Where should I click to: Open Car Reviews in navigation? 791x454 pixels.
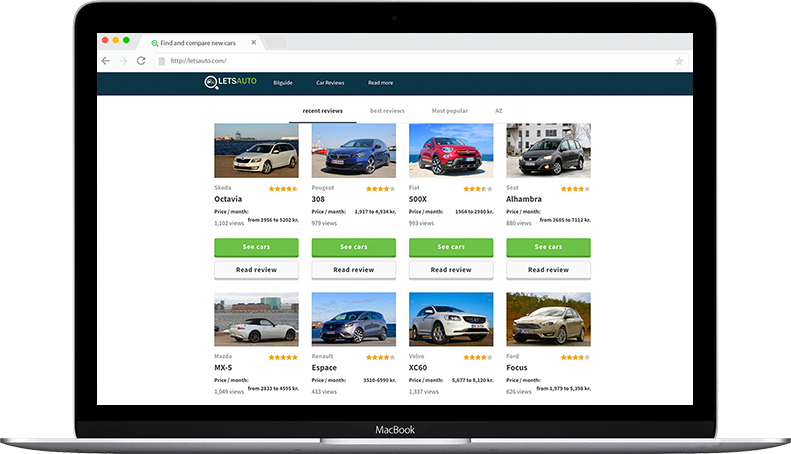(x=330, y=83)
